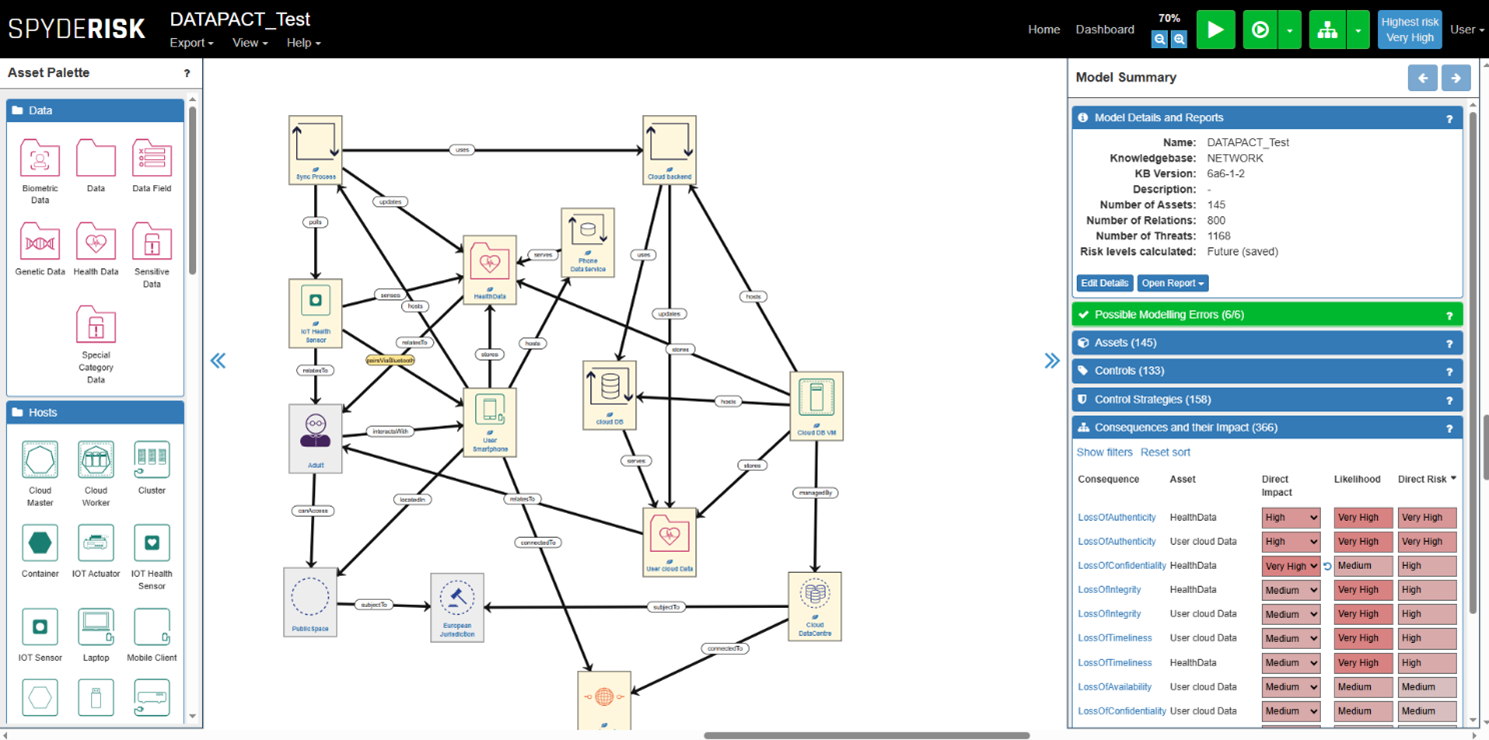Viewport: 1489px width, 740px height.
Task: Open the Export menu
Action: pyautogui.click(x=191, y=43)
